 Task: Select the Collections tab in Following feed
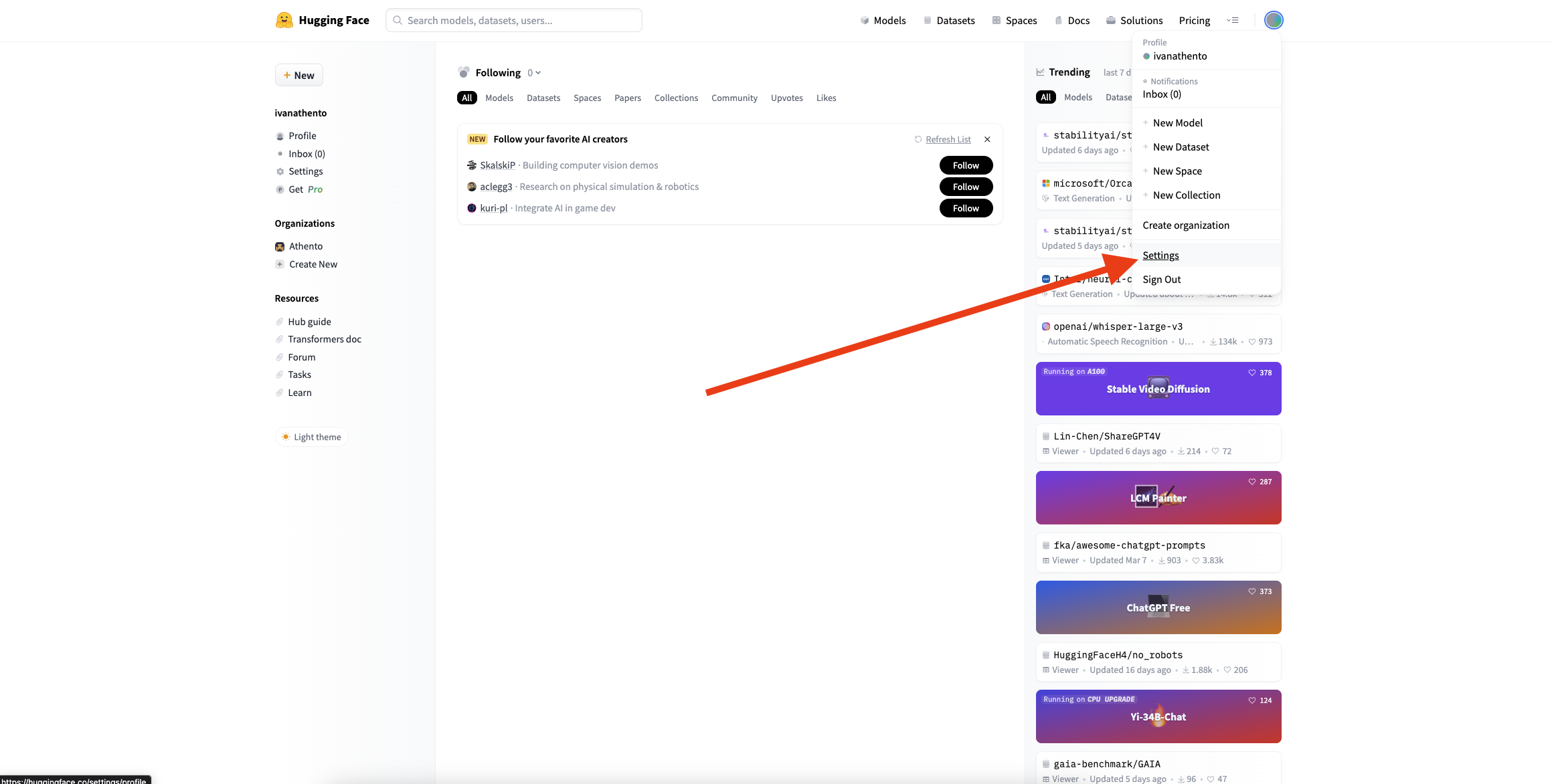676,98
